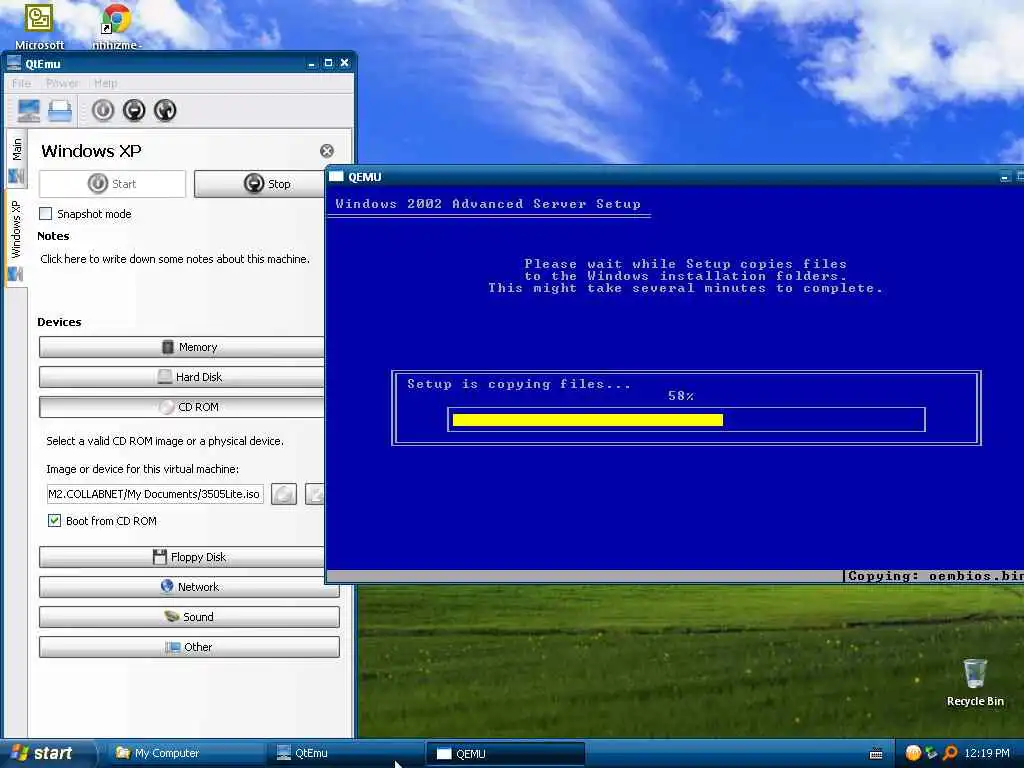Click the orange magnifier tray icon
The image size is (1024, 768).
(950, 753)
